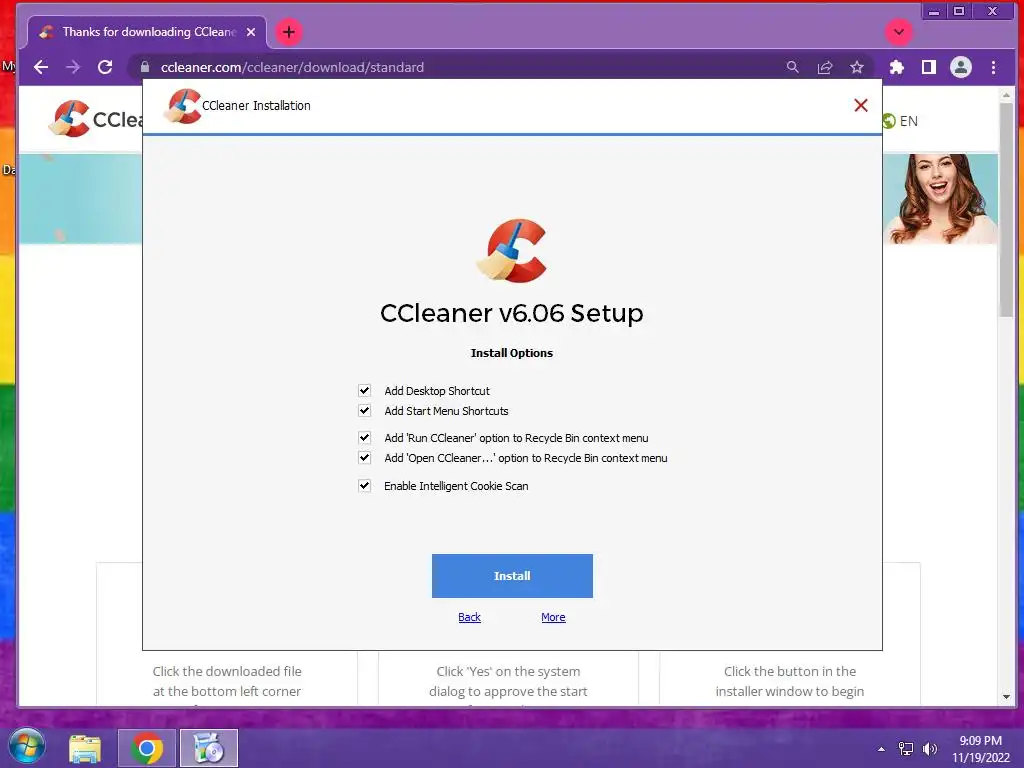Open a new browser tab
Screen dimensions: 1024x768
pos(289,32)
